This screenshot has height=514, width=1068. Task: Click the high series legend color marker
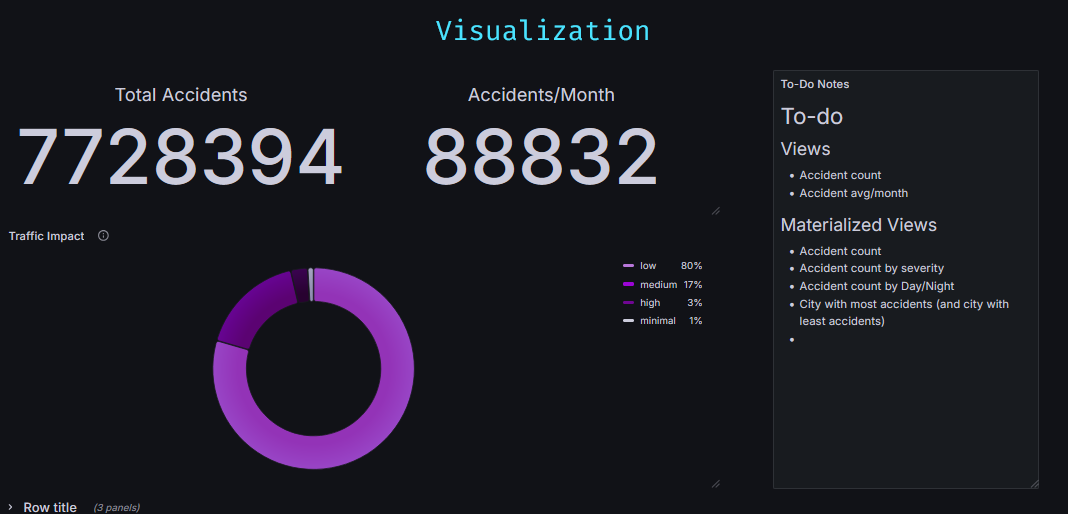[x=628, y=303]
